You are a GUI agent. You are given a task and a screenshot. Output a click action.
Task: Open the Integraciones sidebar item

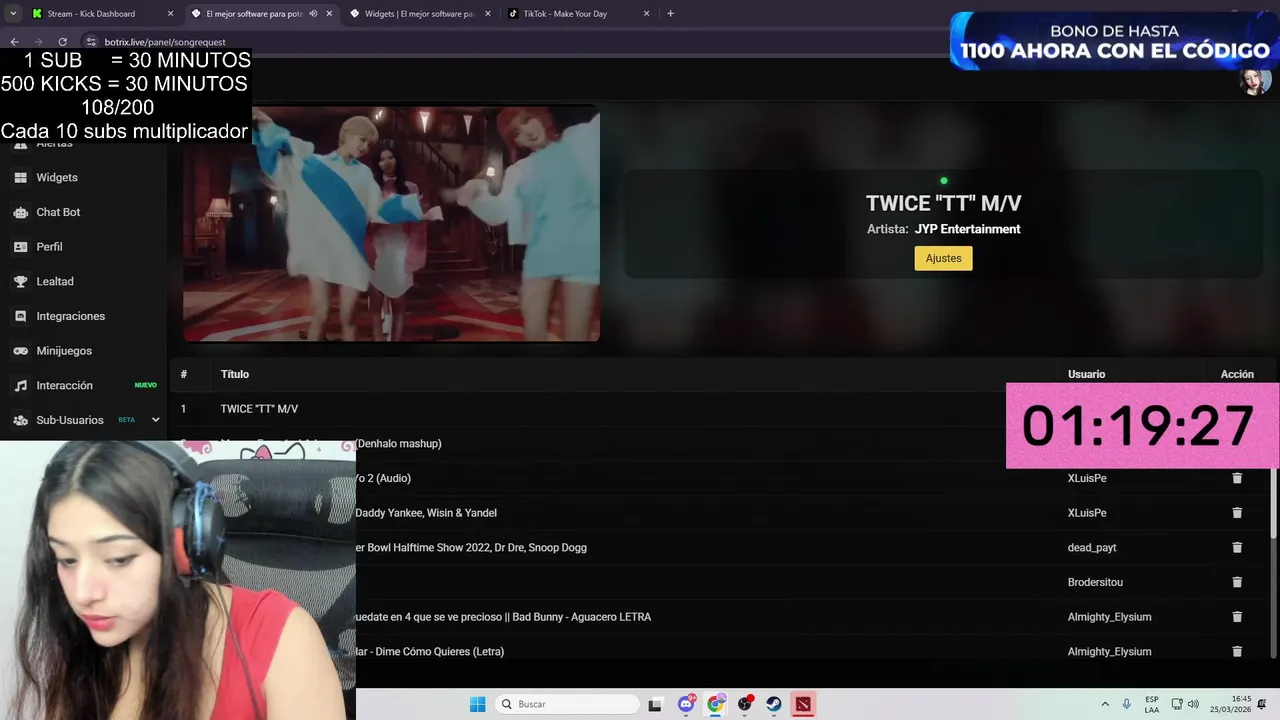(x=70, y=316)
